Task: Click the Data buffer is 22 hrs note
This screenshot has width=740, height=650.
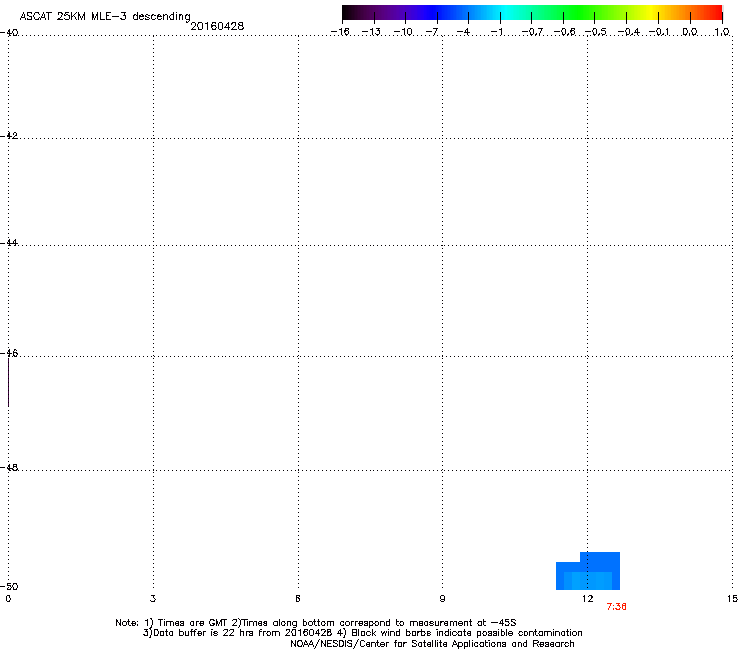Action: coord(362,633)
